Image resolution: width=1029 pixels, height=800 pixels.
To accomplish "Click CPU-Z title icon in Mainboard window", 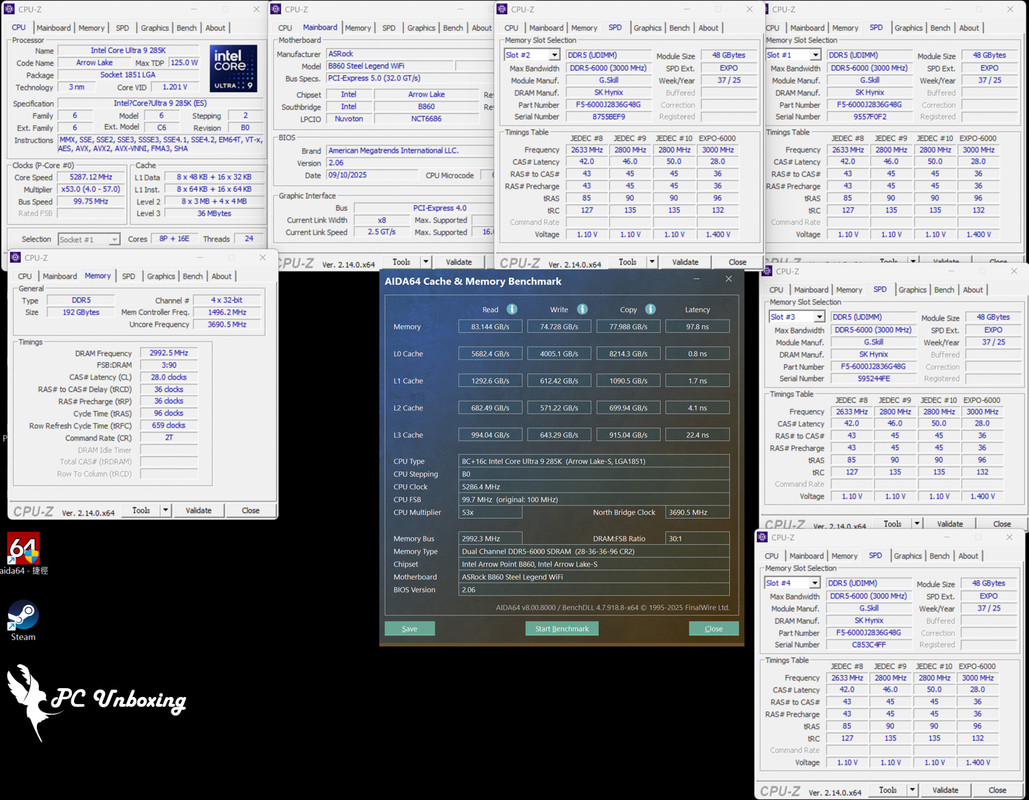I will coord(276,9).
